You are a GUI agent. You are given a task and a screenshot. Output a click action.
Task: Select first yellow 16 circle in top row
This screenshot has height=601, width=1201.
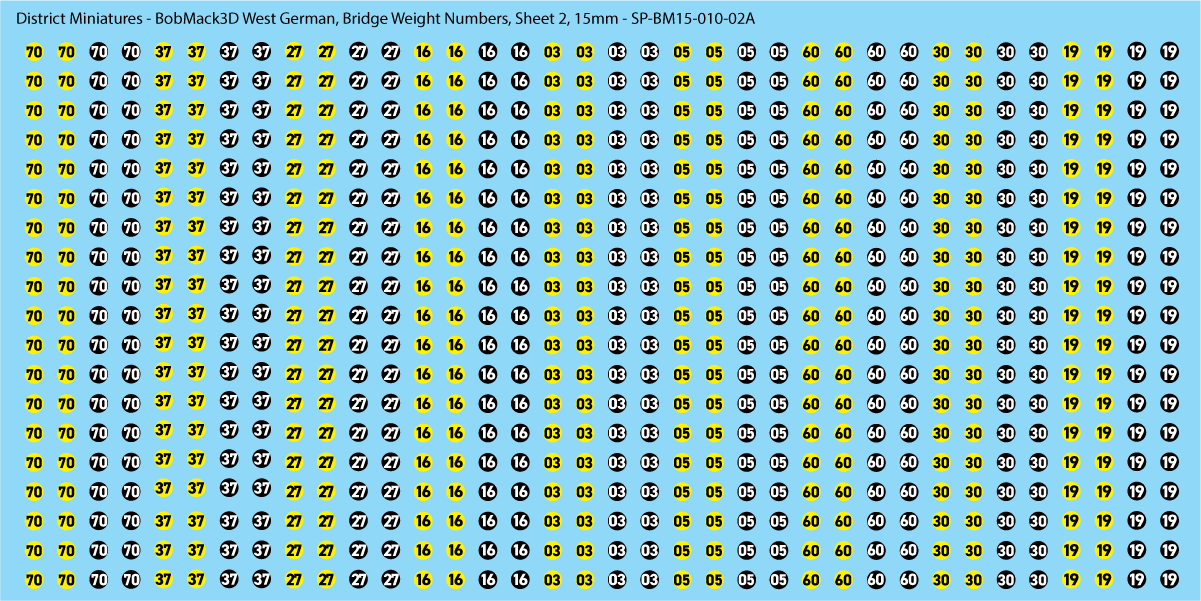(x=423, y=52)
